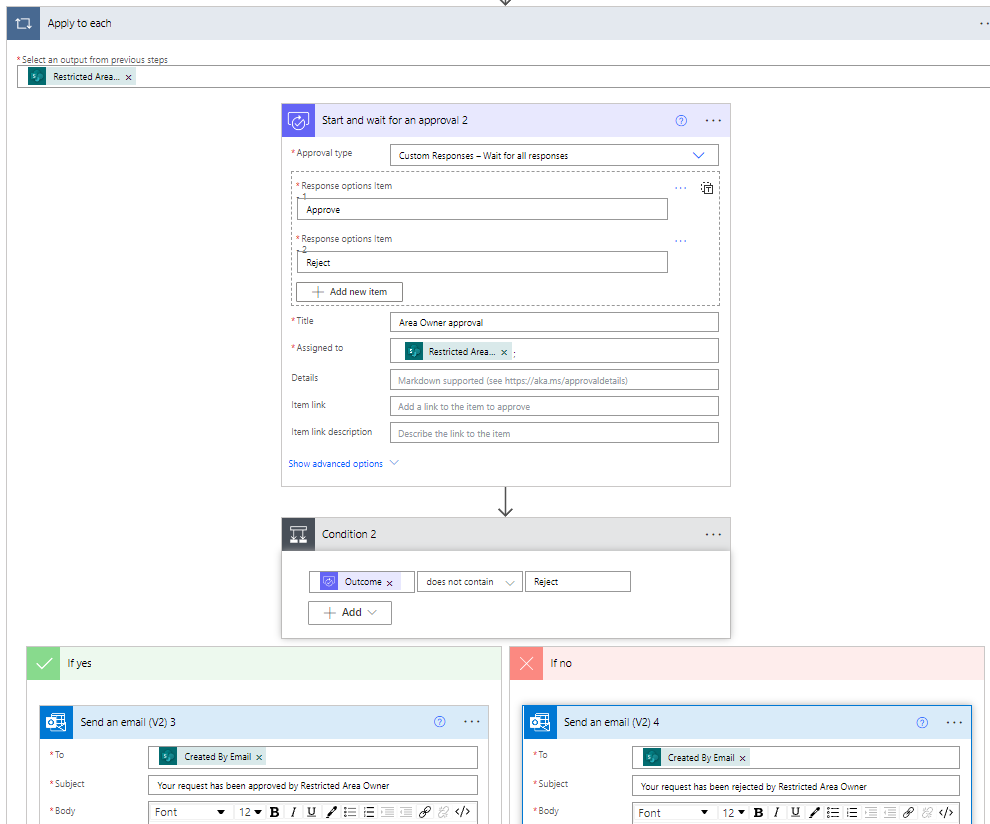Click the Item link field
This screenshot has height=824, width=990.
coord(554,407)
